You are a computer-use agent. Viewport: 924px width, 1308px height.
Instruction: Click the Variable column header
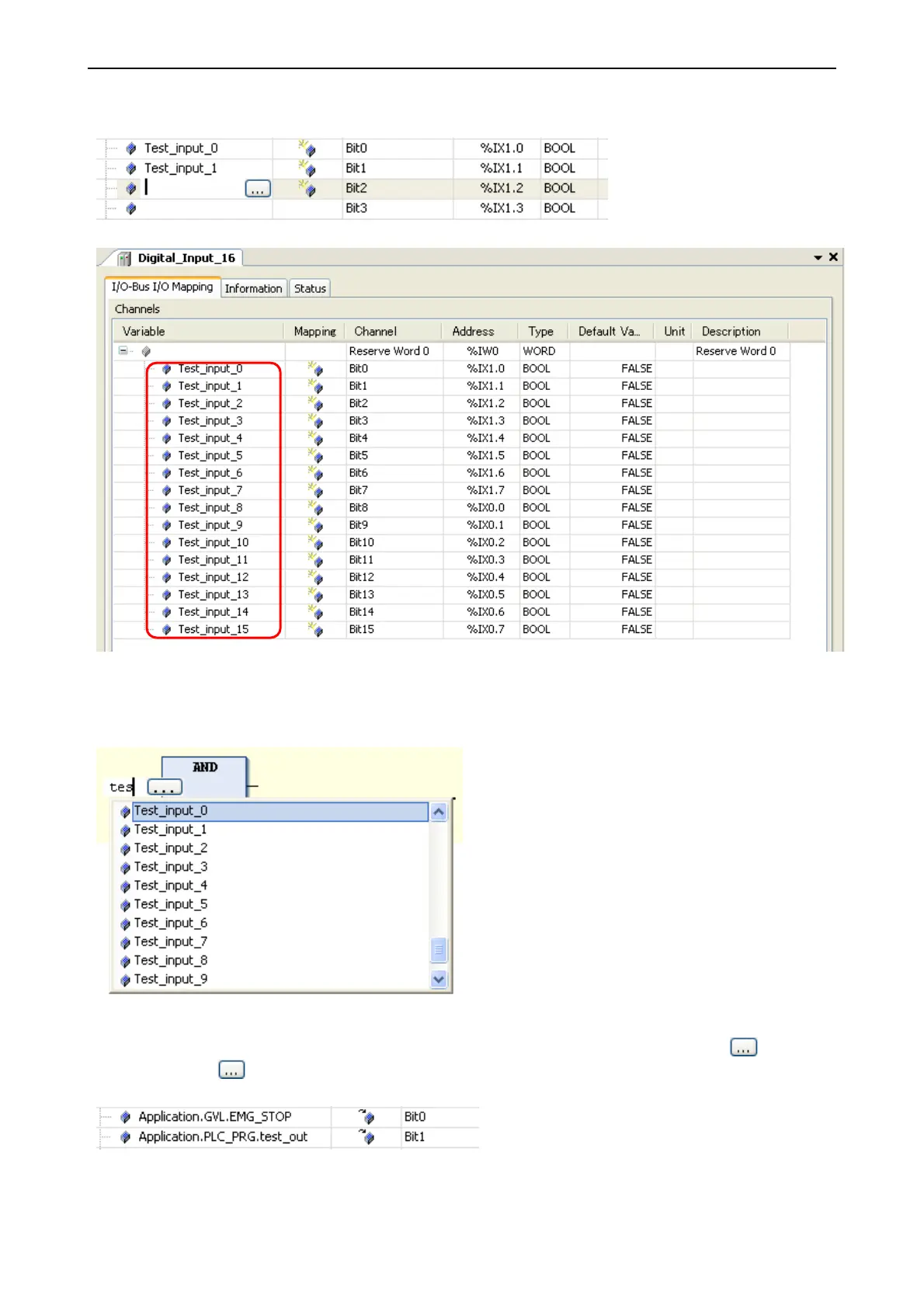click(x=199, y=331)
